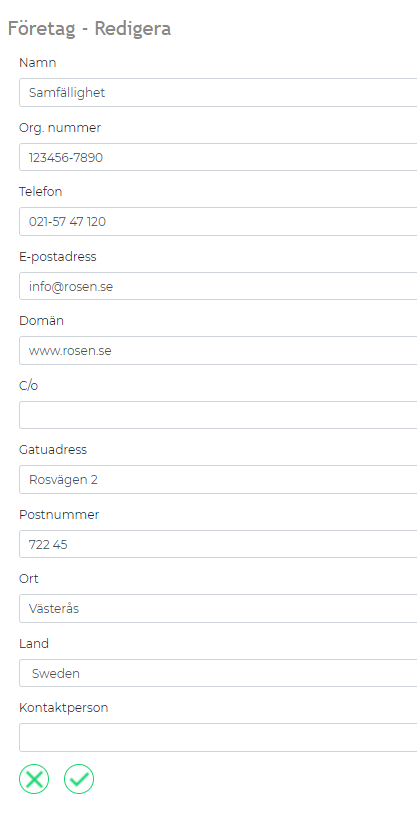This screenshot has width=417, height=817.
Task: Select the Org. nummer input field
Action: point(218,157)
